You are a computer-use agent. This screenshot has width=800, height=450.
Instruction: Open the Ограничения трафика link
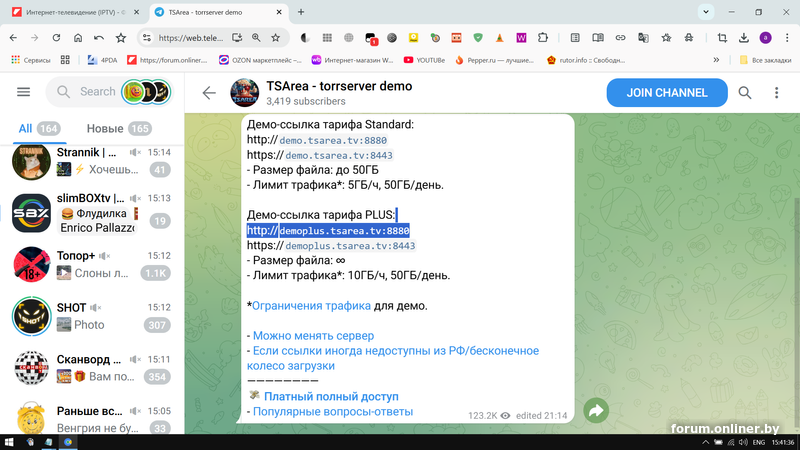(311, 306)
